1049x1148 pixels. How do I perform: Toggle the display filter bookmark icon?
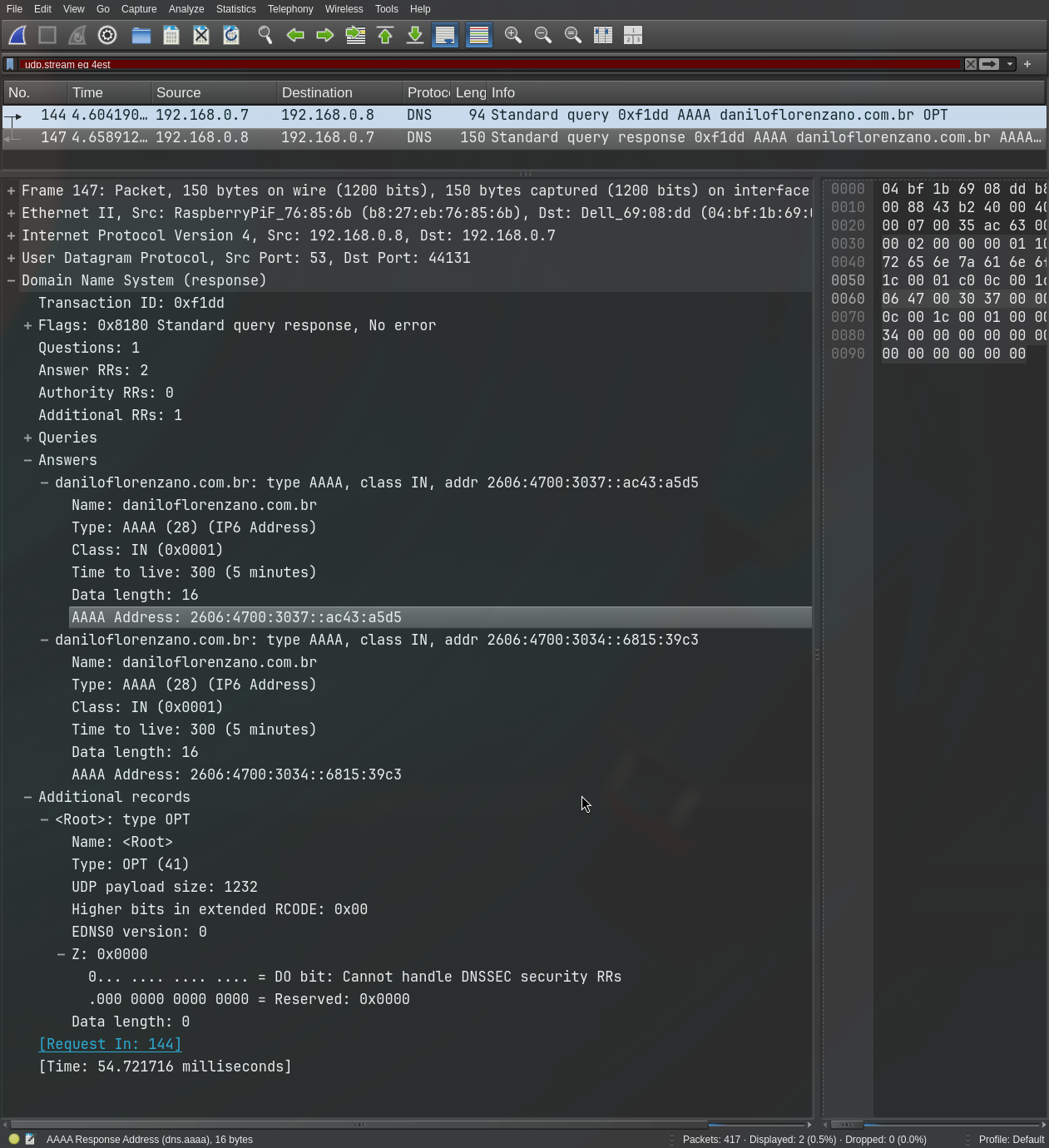coord(9,64)
